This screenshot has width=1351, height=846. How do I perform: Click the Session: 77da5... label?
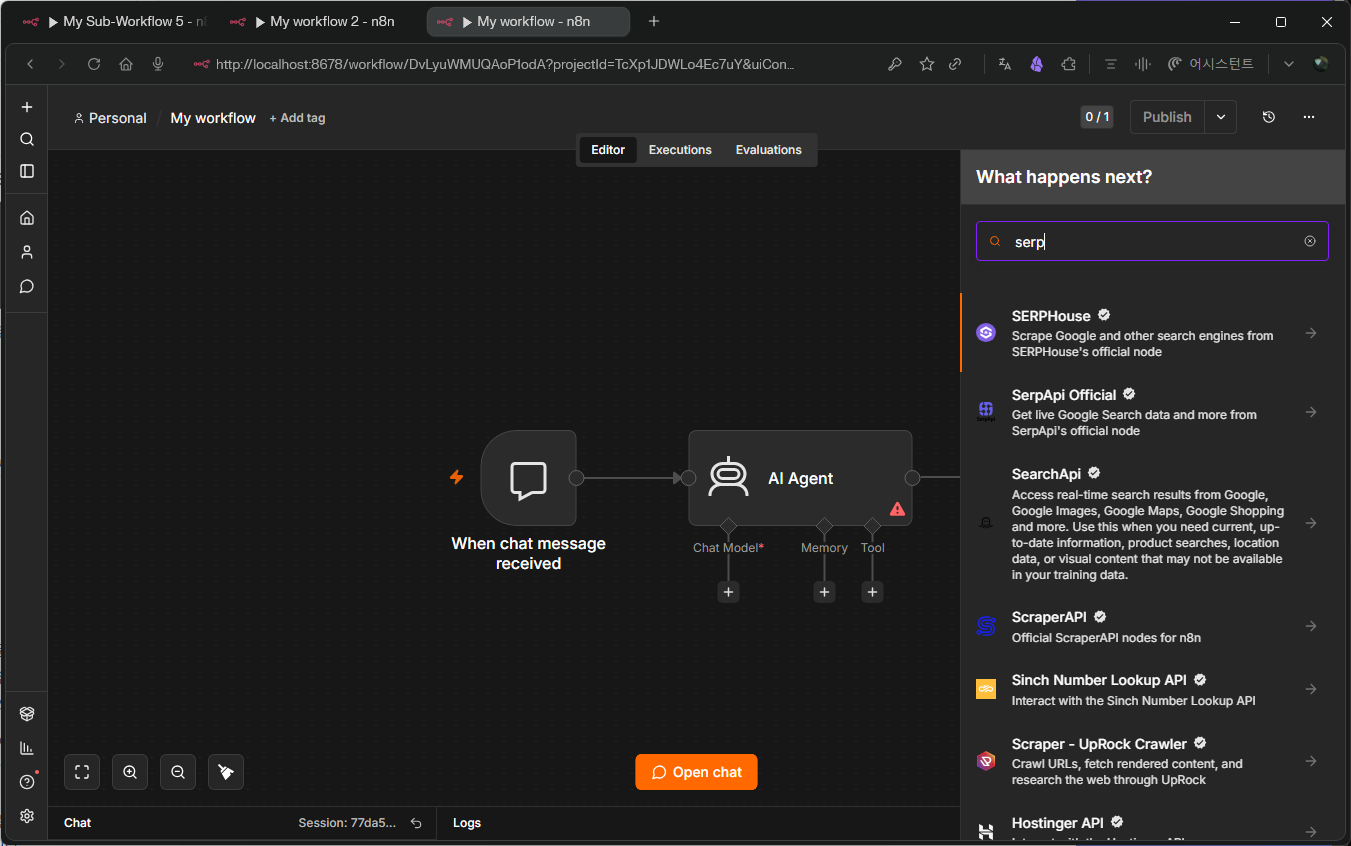[x=347, y=823]
